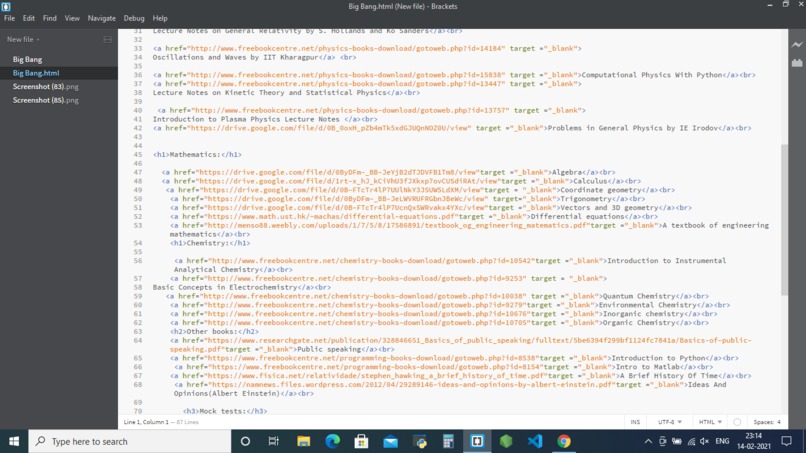This screenshot has width=806, height=453.
Task: Click Public speaking text in code
Action: pyautogui.click(x=329, y=349)
